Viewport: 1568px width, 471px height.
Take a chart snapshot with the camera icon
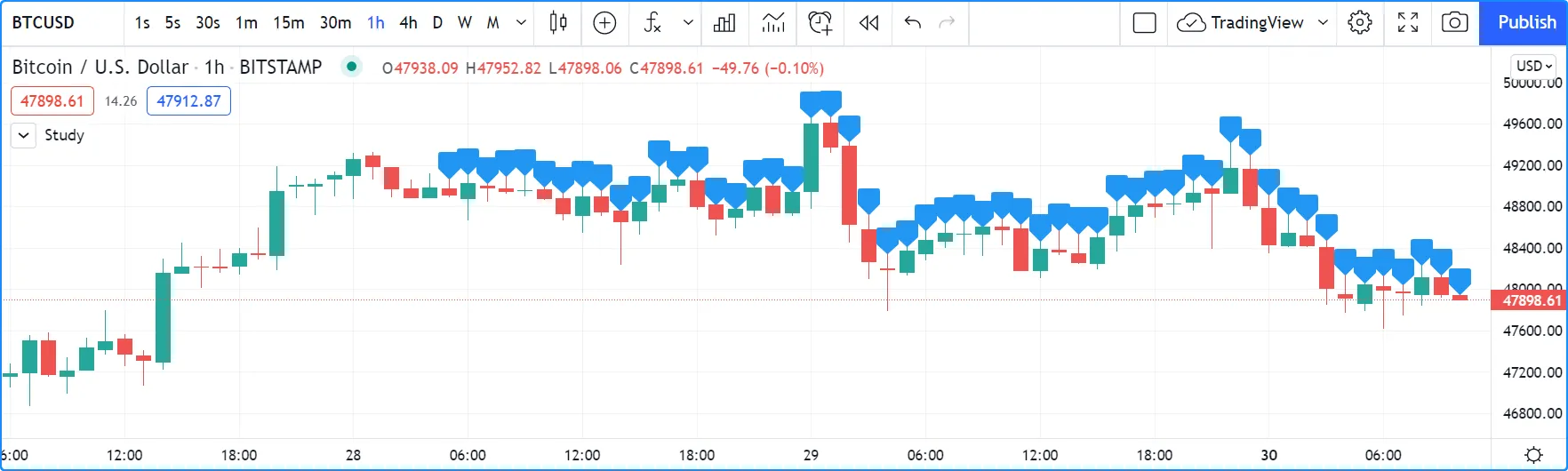pos(1454,23)
